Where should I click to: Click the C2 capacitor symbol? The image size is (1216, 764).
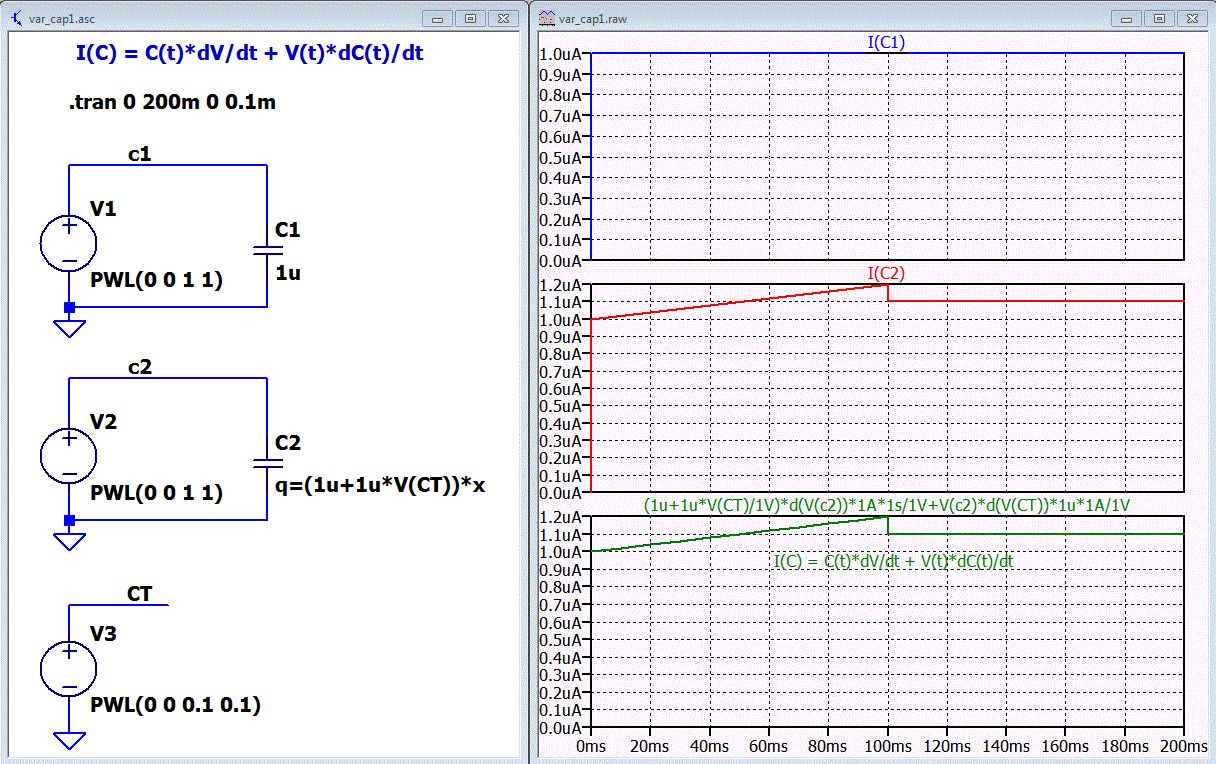tap(267, 462)
